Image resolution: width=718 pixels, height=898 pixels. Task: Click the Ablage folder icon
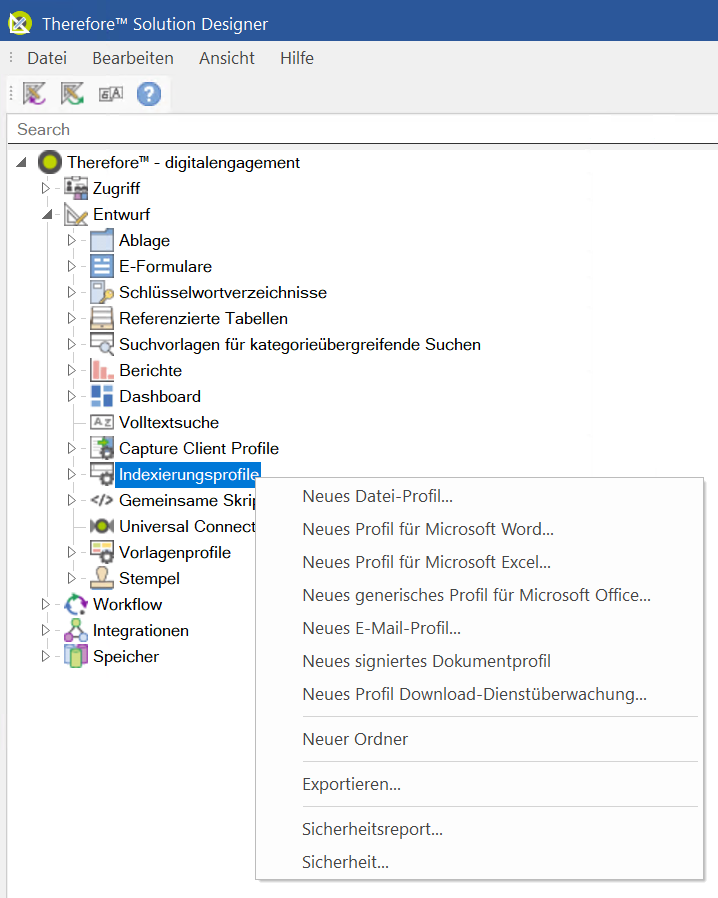point(102,240)
